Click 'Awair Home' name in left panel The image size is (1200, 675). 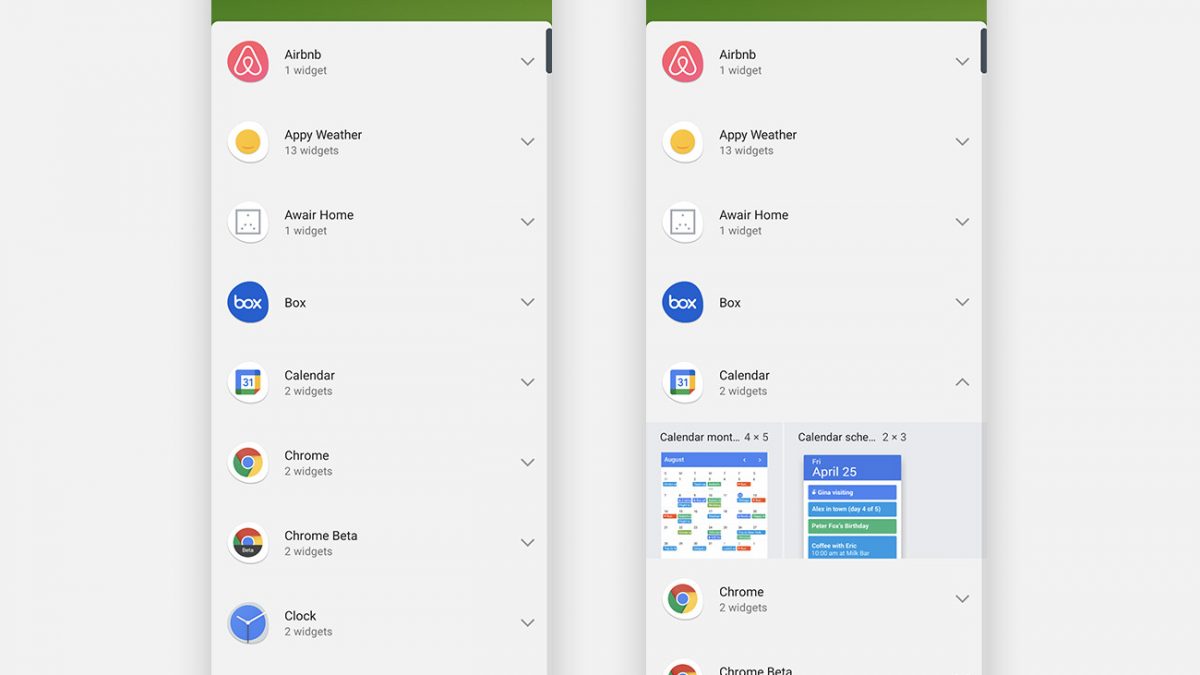pyautogui.click(x=319, y=215)
